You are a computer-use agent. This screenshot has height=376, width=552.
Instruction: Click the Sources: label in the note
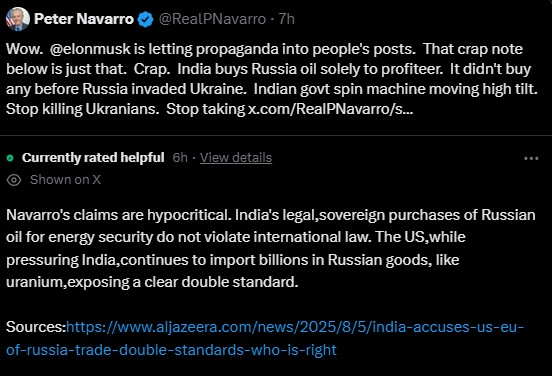[x=36, y=327]
